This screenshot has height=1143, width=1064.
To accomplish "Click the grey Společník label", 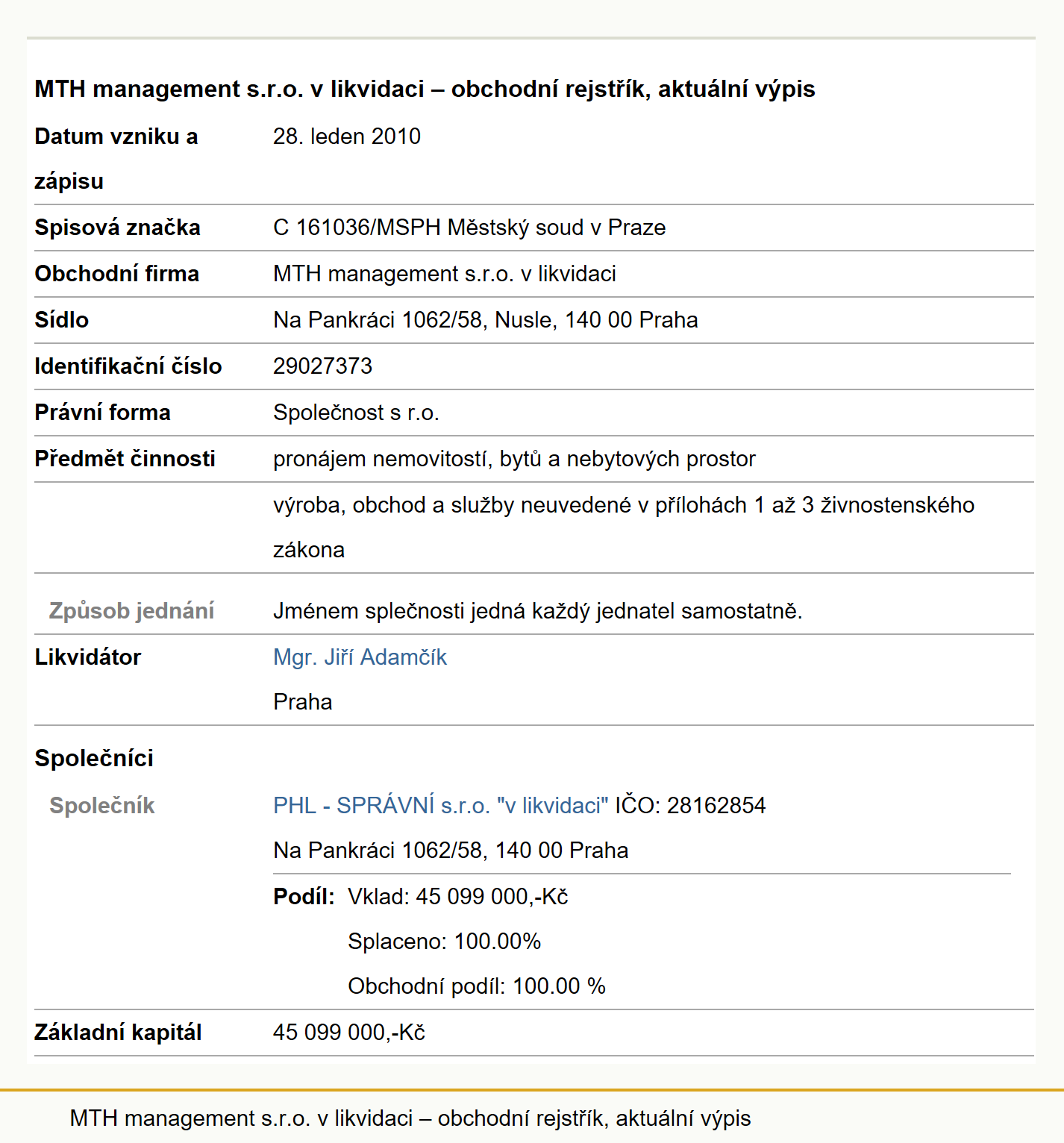I will (x=101, y=806).
